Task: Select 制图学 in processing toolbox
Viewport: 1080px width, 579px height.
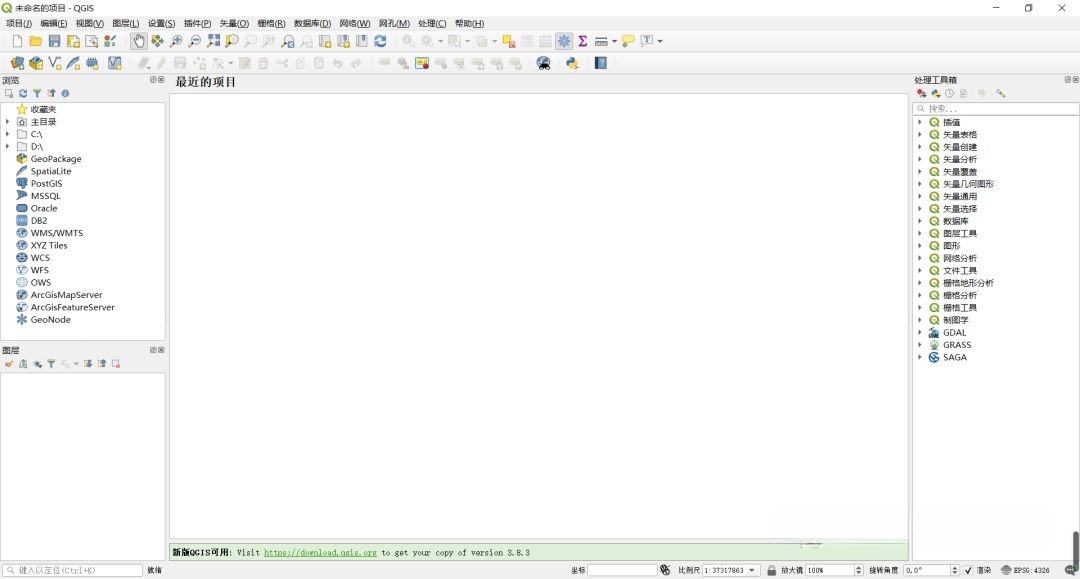Action: (955, 320)
